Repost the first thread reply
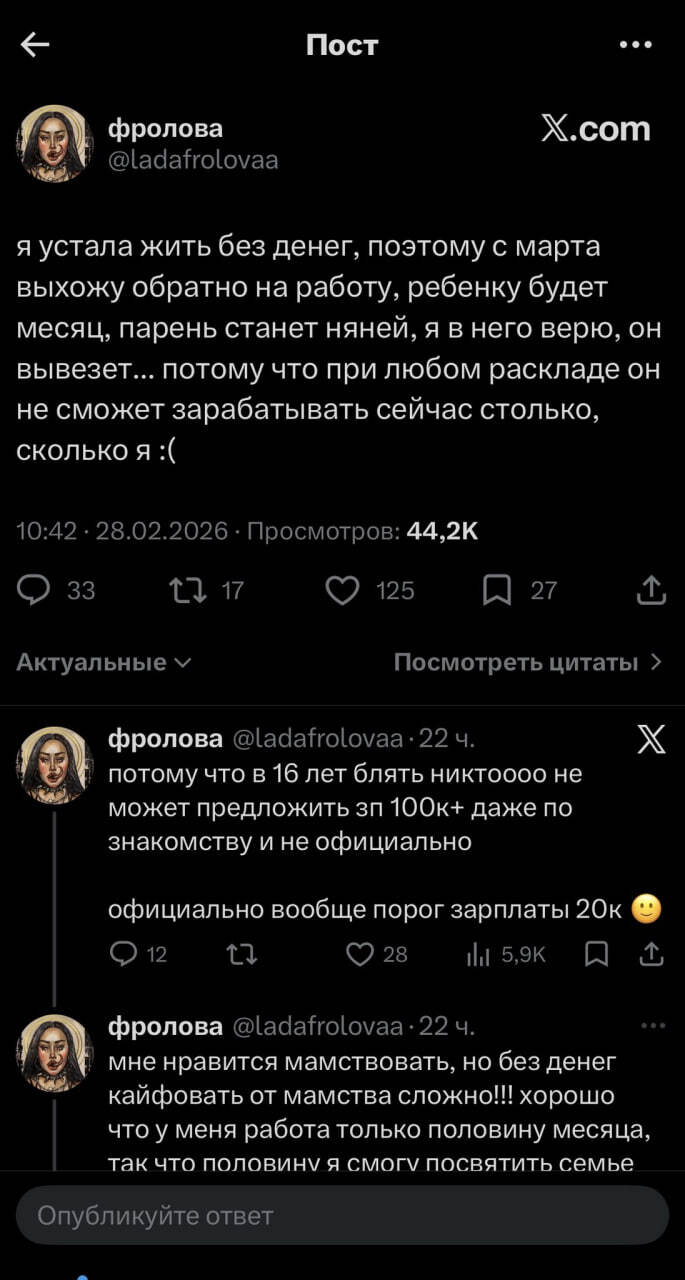685x1280 pixels. [x=241, y=954]
